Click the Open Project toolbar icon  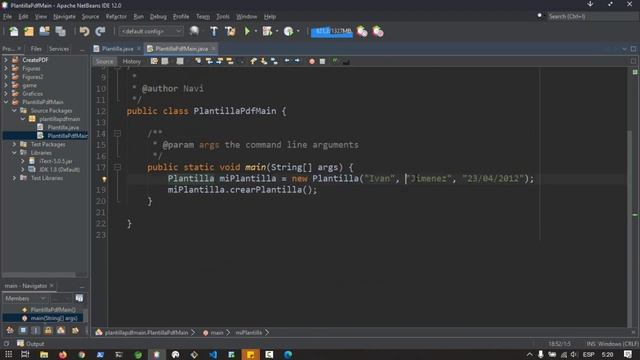point(44,31)
